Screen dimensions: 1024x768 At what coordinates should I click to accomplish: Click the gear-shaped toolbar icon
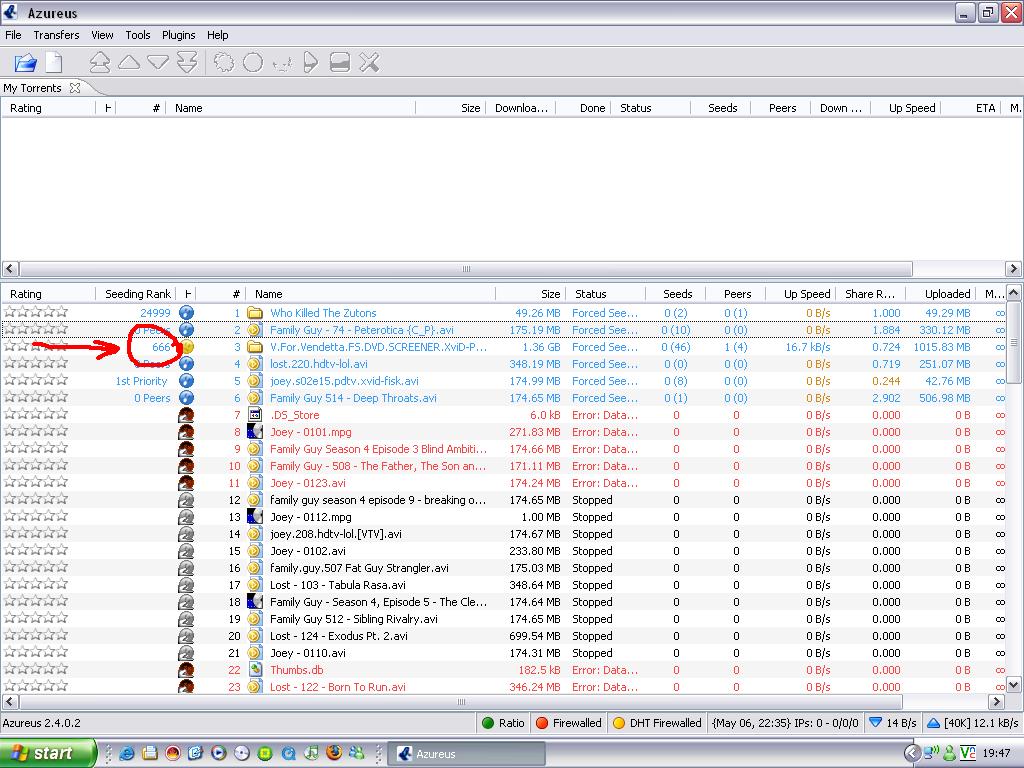(x=224, y=63)
